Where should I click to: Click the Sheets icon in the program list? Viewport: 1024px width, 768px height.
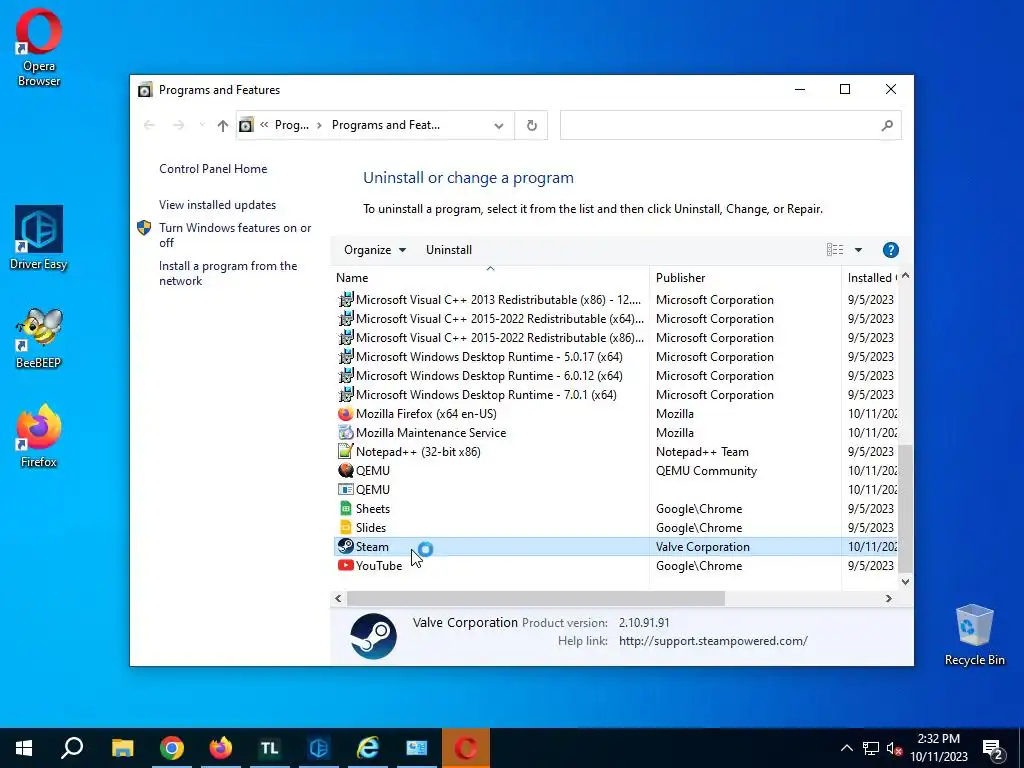pyautogui.click(x=345, y=509)
